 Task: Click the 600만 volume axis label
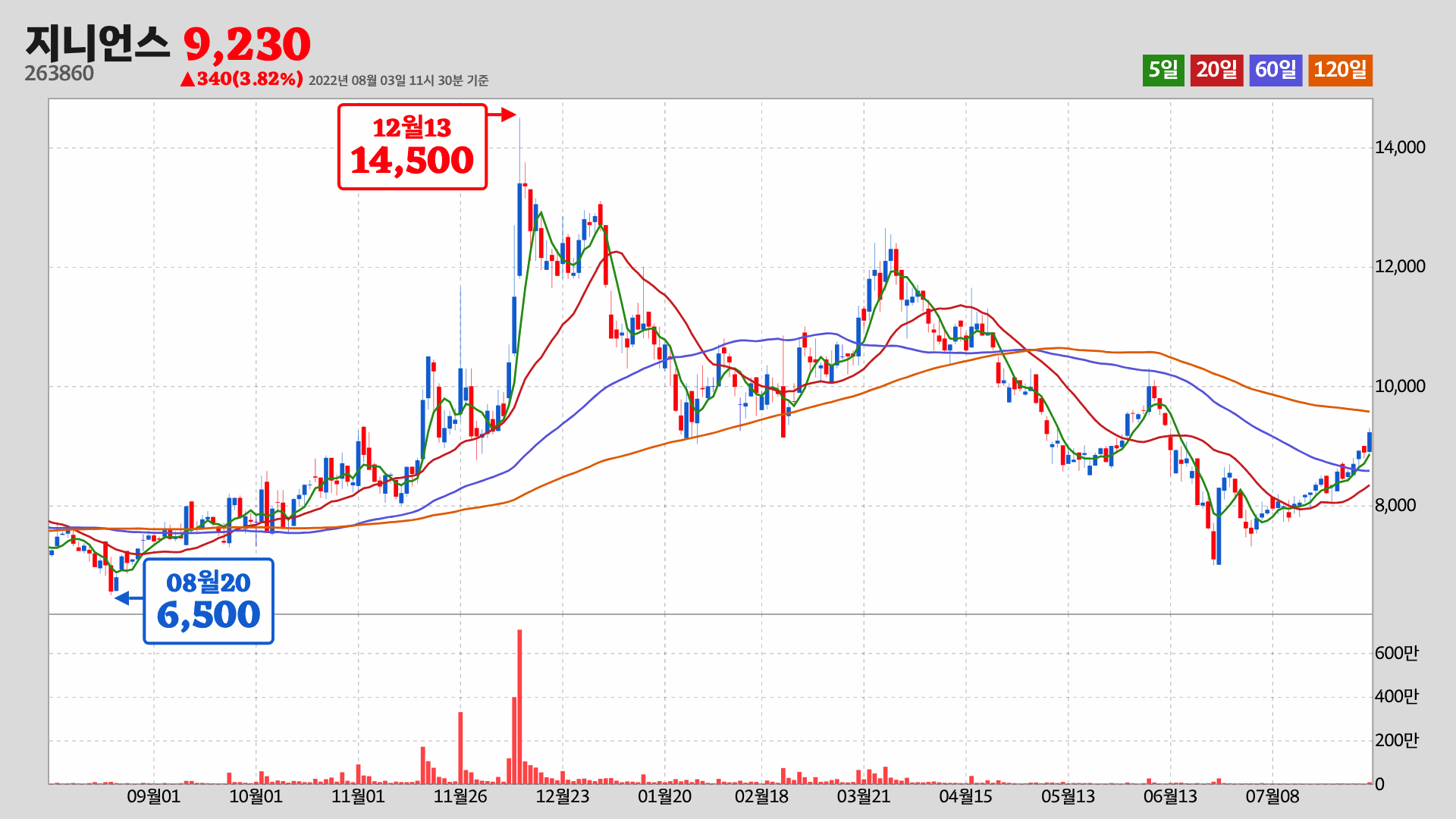1396,653
